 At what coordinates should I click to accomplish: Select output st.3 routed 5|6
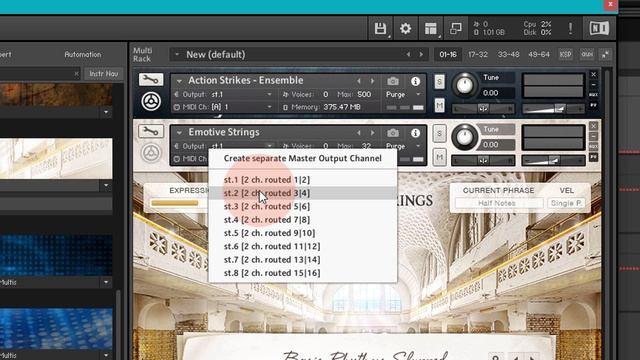click(303, 207)
